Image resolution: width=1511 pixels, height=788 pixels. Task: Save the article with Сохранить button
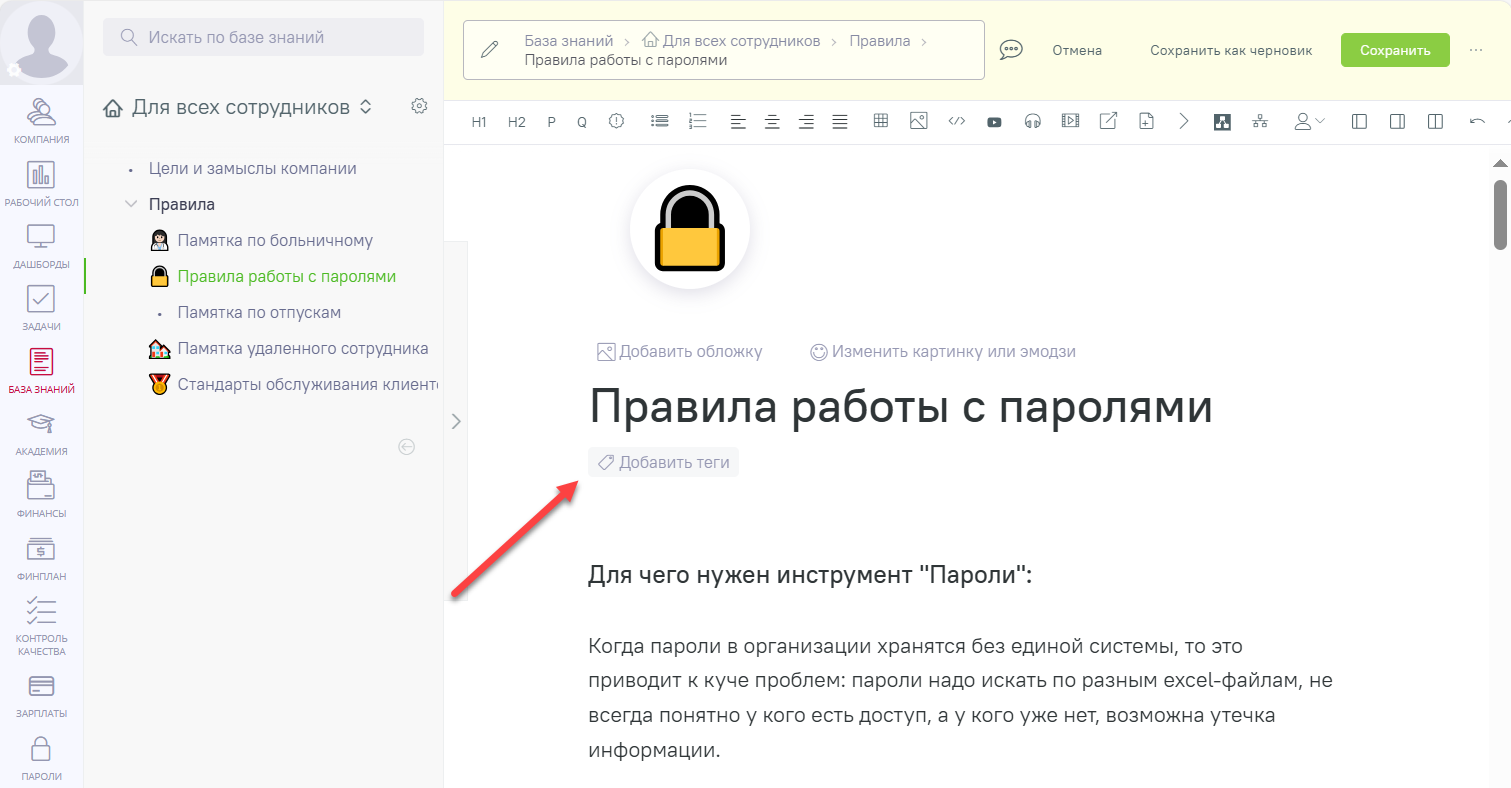pyautogui.click(x=1395, y=49)
